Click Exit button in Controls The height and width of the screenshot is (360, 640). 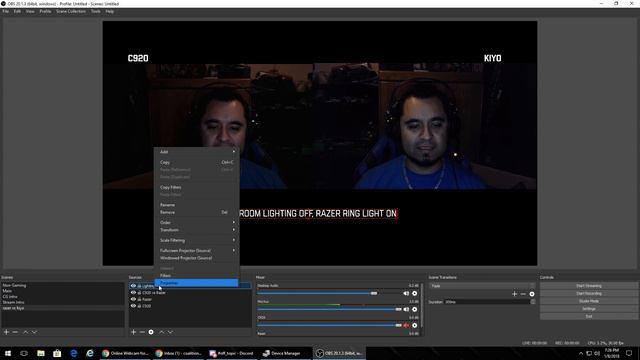589,316
